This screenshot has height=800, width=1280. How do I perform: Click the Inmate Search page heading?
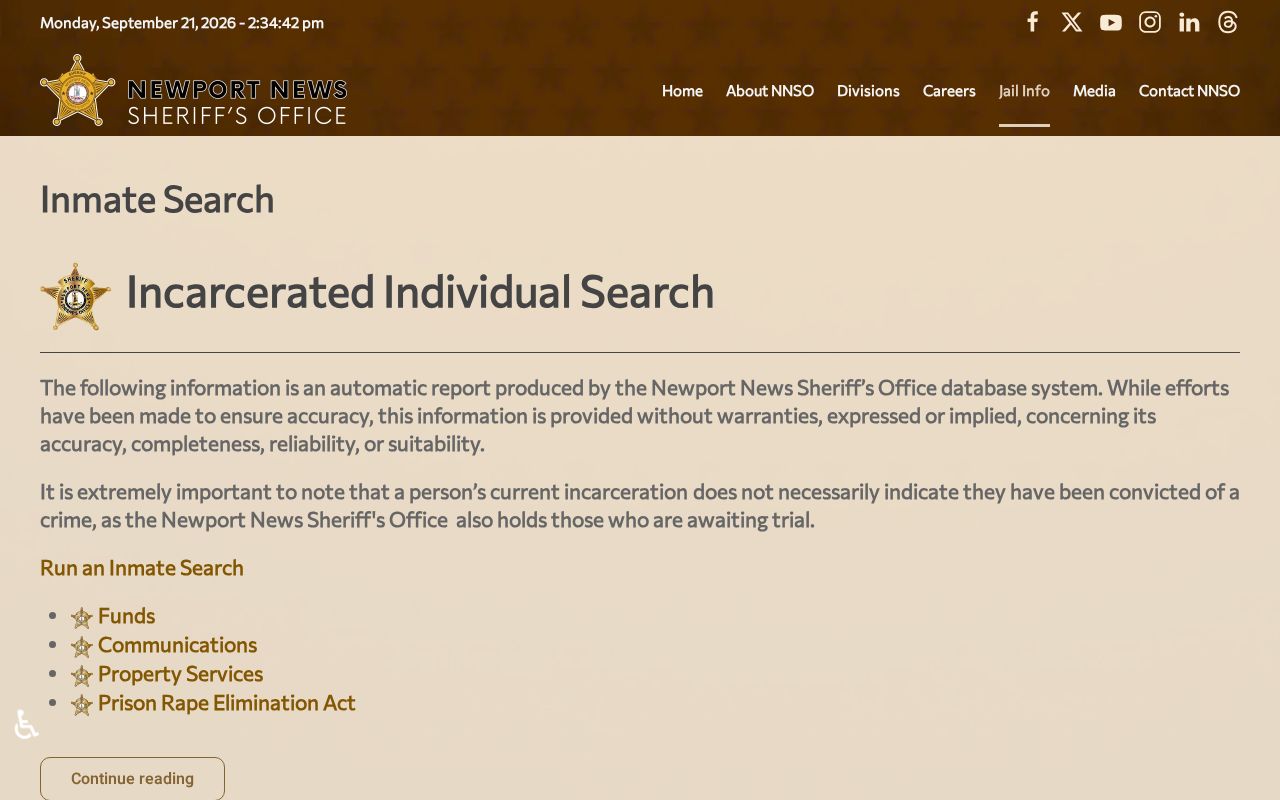(x=157, y=199)
